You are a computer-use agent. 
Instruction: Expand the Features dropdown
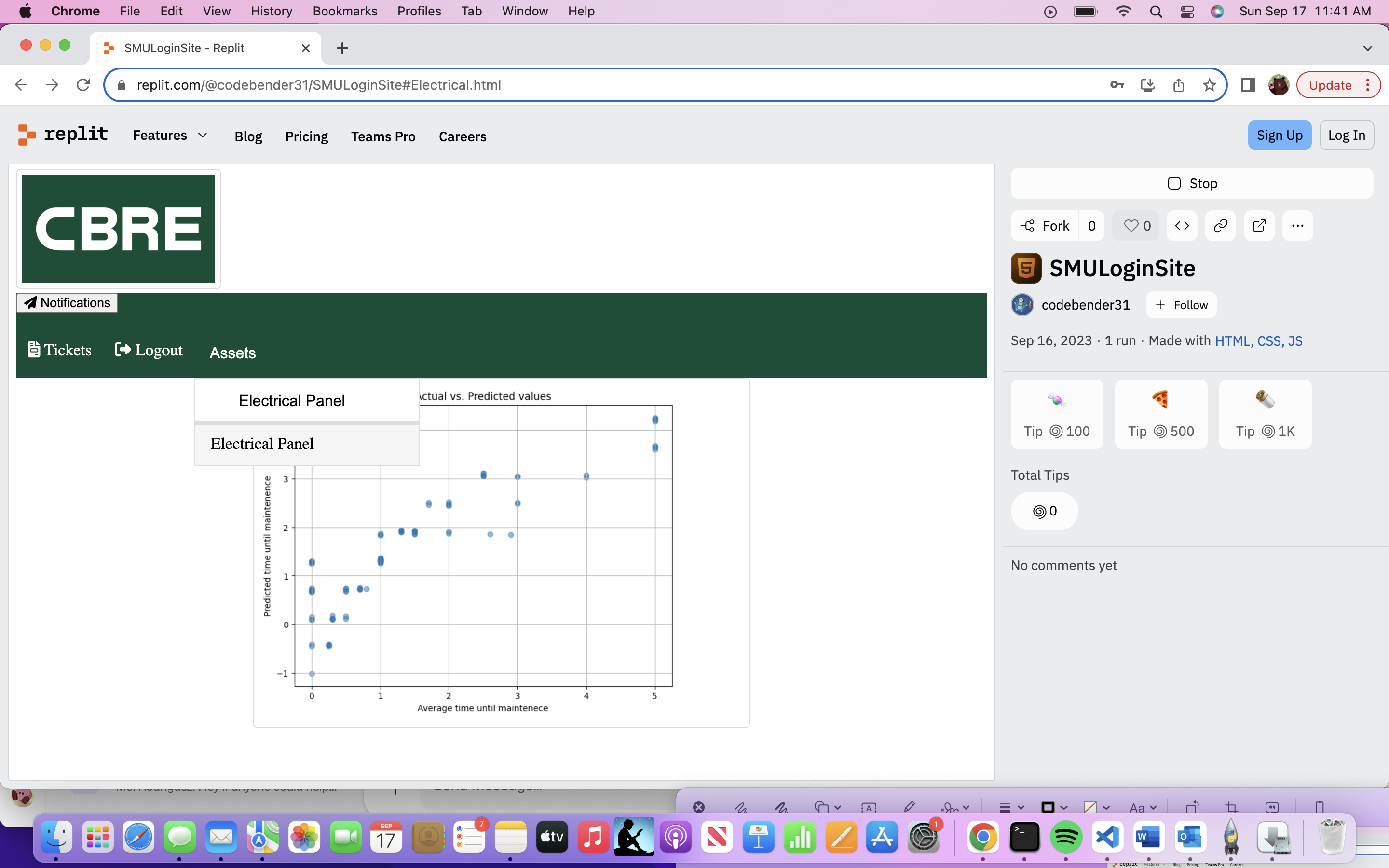(x=170, y=136)
